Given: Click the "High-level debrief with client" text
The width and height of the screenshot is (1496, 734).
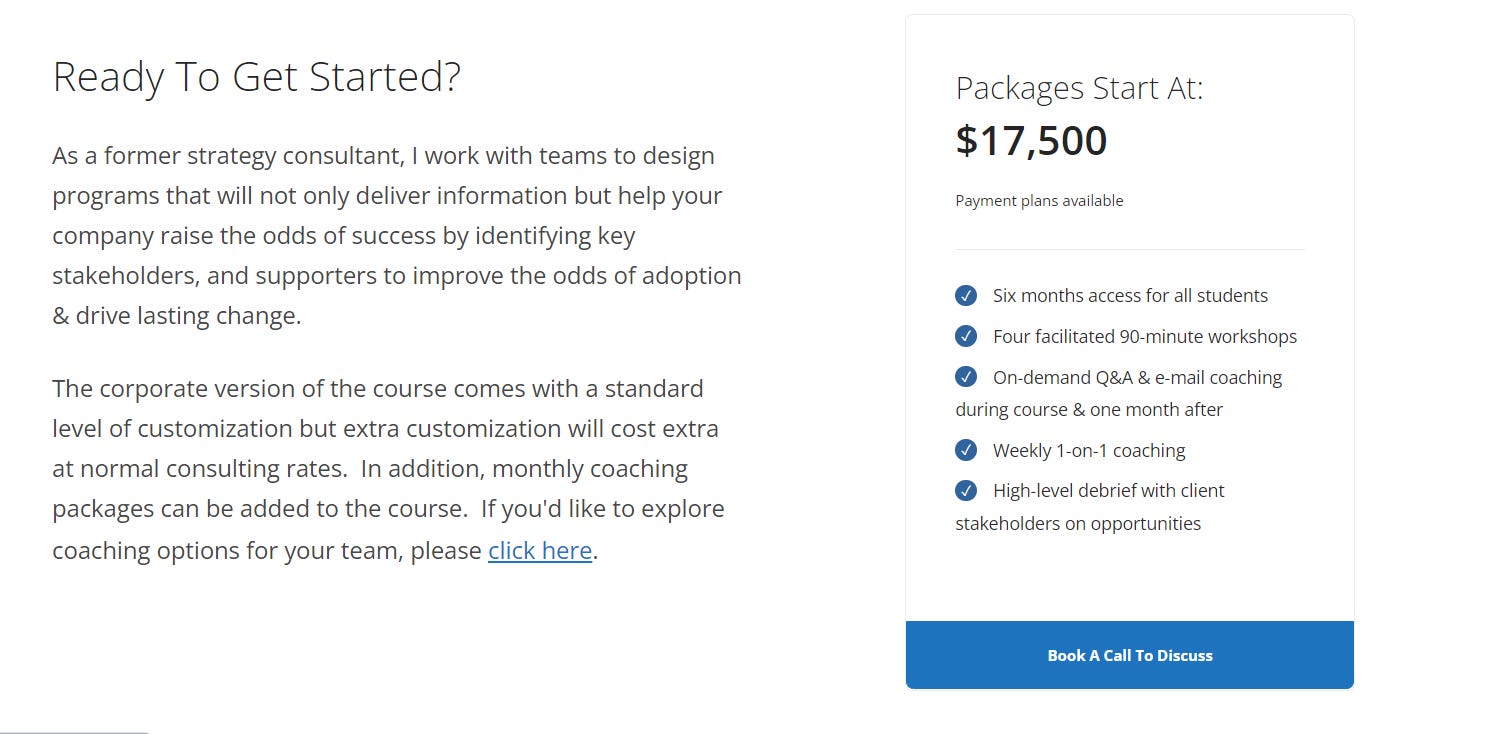Looking at the screenshot, I should [1108, 491].
